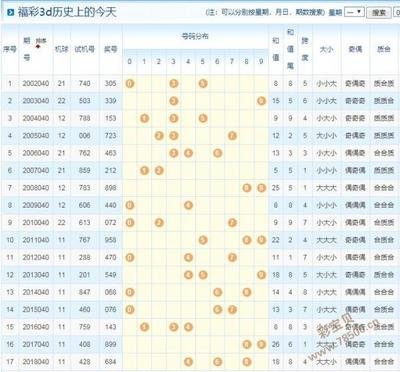Click prize number 684
Viewport: 400px width, 372px height.
point(110,361)
